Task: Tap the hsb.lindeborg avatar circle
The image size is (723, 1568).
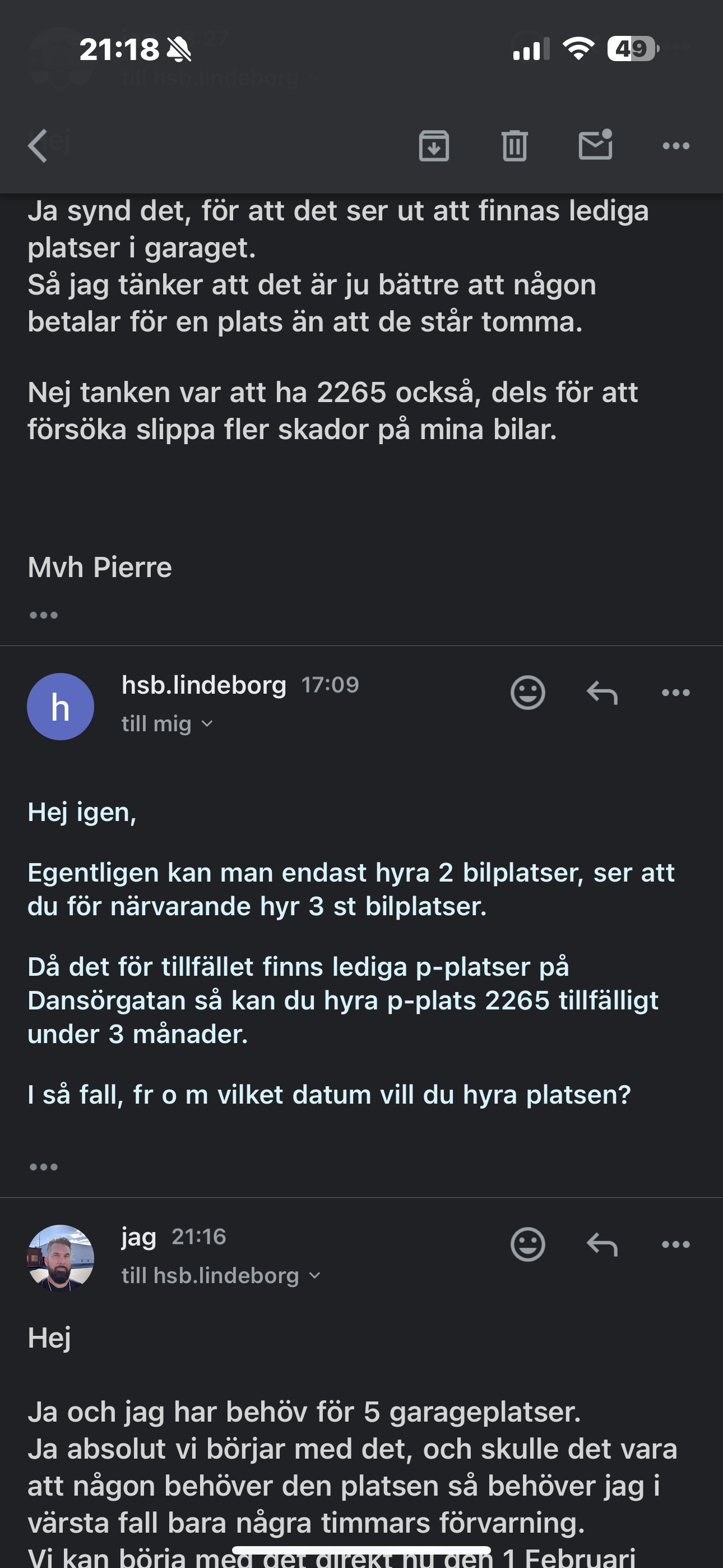Action: click(61, 707)
